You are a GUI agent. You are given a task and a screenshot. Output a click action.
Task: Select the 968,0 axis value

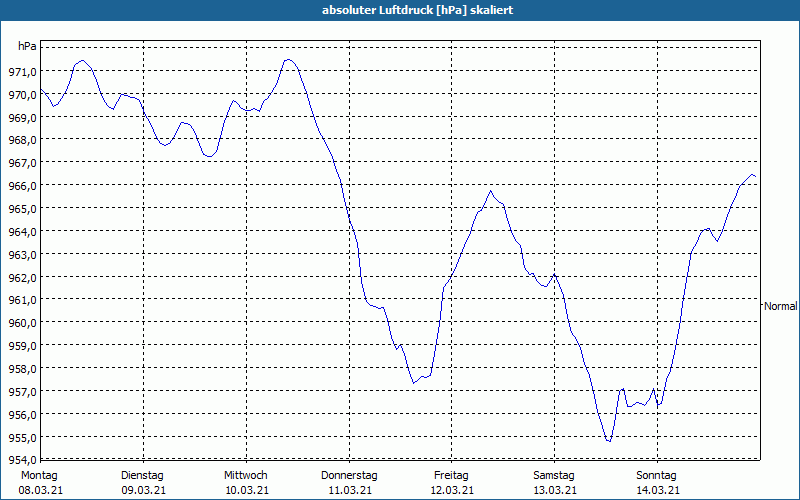tap(22, 140)
